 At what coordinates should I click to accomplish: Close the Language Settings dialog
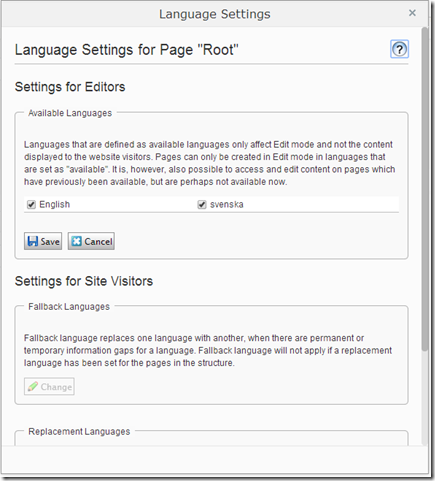pos(412,13)
